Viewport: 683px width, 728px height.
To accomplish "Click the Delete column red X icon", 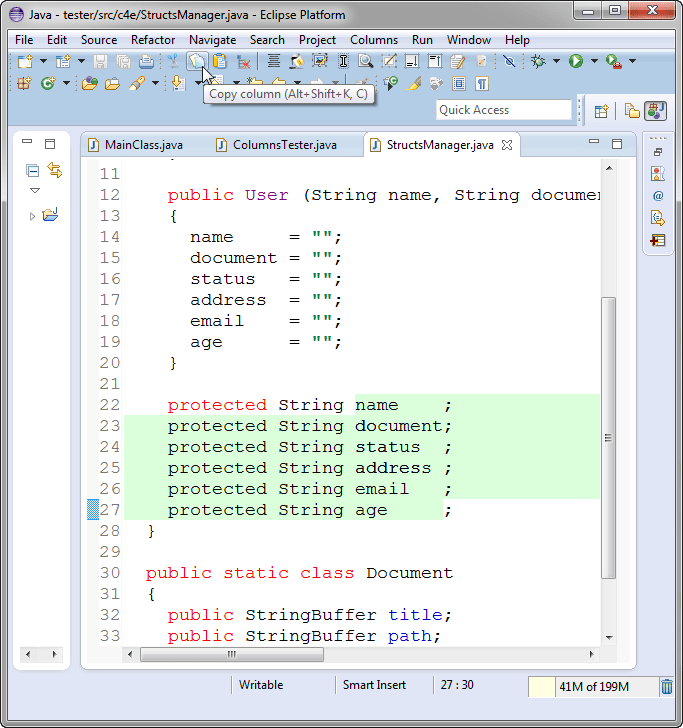I will [243, 61].
